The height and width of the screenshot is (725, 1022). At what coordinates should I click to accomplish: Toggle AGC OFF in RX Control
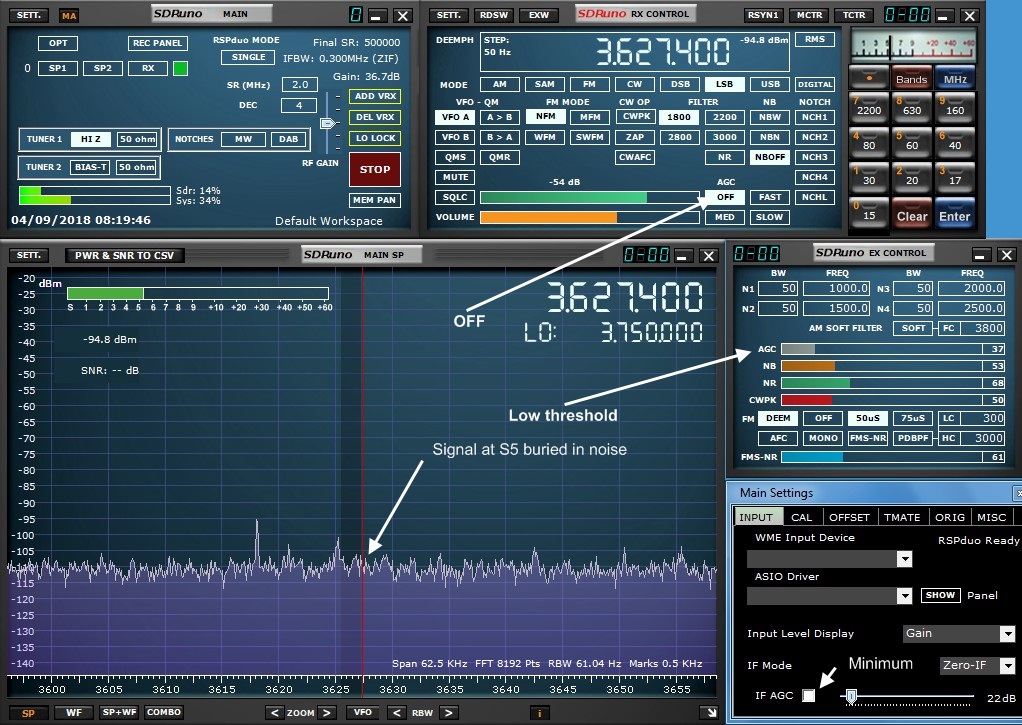coord(725,197)
